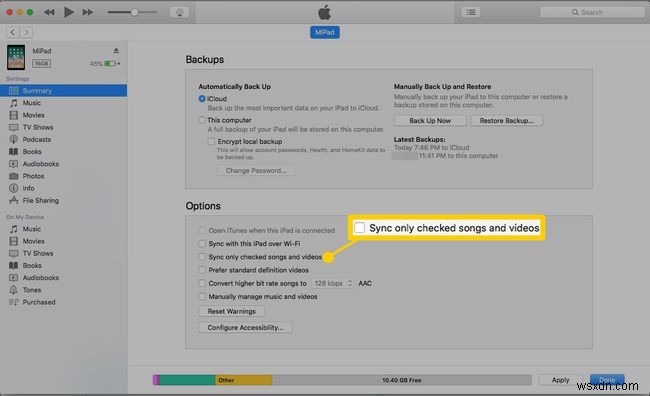Enable Convert higher bit rate songs
The image size is (650, 396).
coord(202,284)
